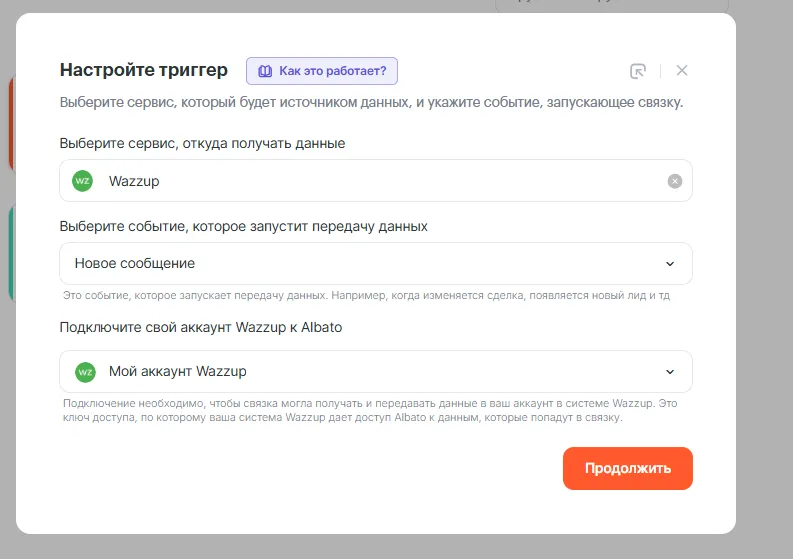Screen dimensions: 793x559
Task: Click label 'Выберите сервис, откуда получать данные'
Action: [203, 143]
